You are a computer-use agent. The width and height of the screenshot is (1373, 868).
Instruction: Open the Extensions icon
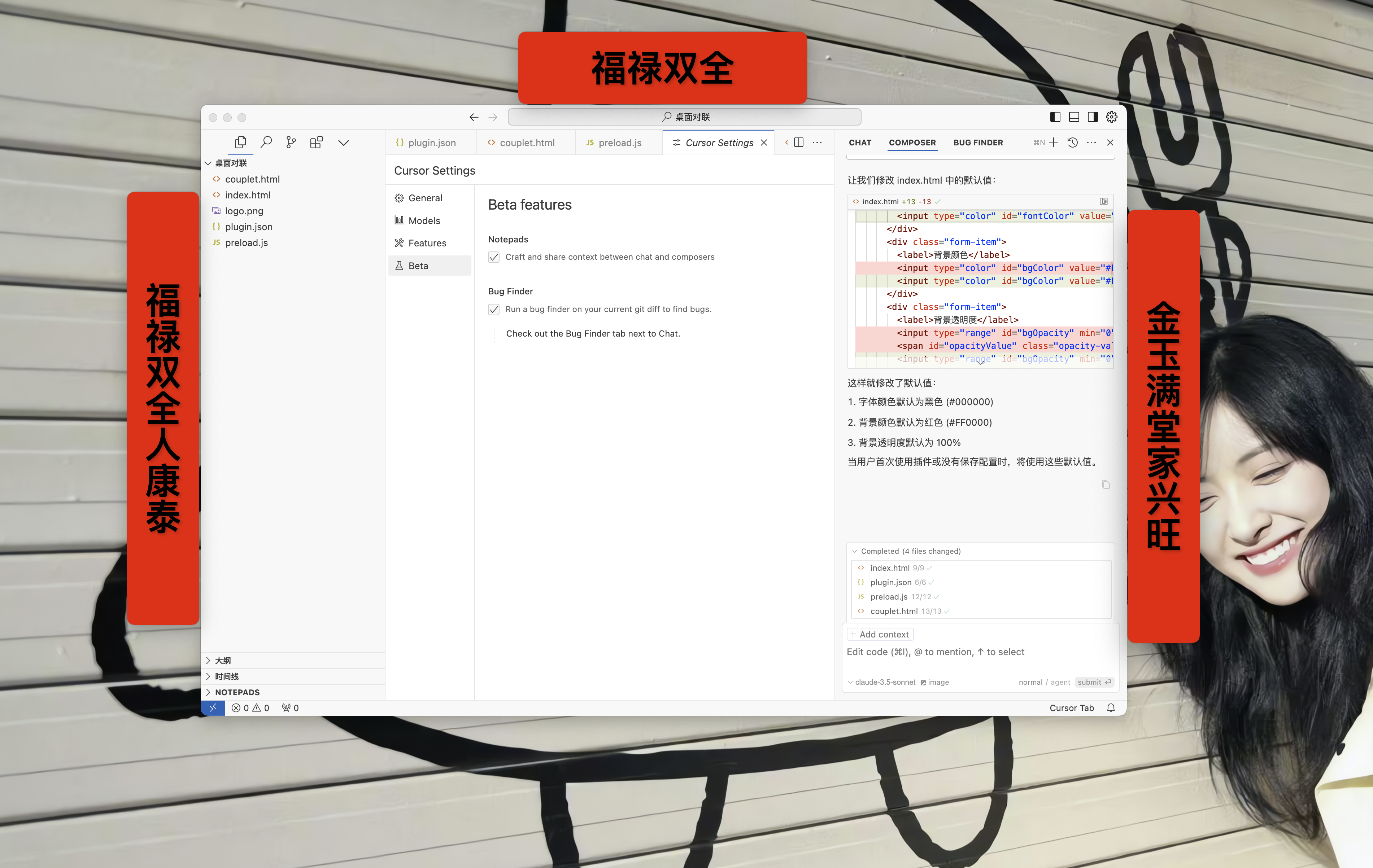317,143
